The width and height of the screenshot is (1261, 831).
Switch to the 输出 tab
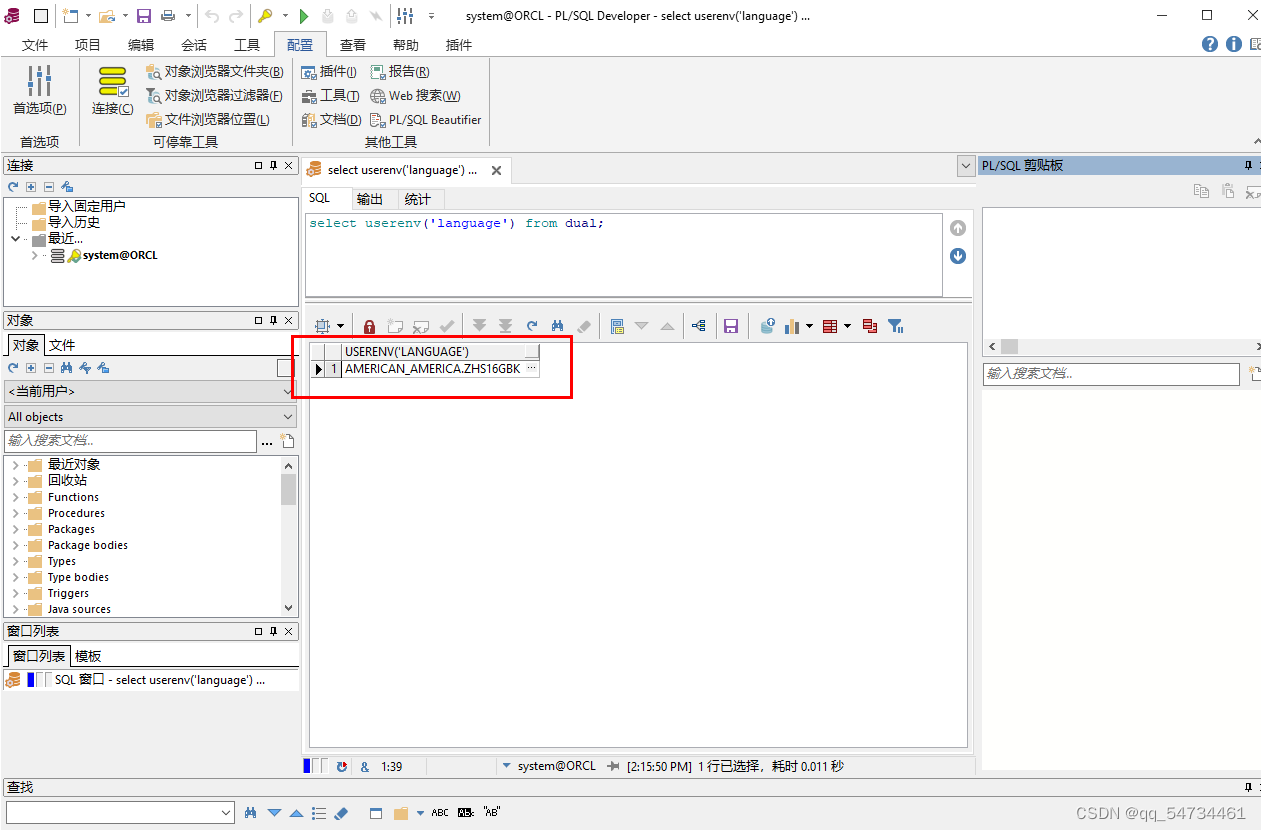pyautogui.click(x=370, y=199)
